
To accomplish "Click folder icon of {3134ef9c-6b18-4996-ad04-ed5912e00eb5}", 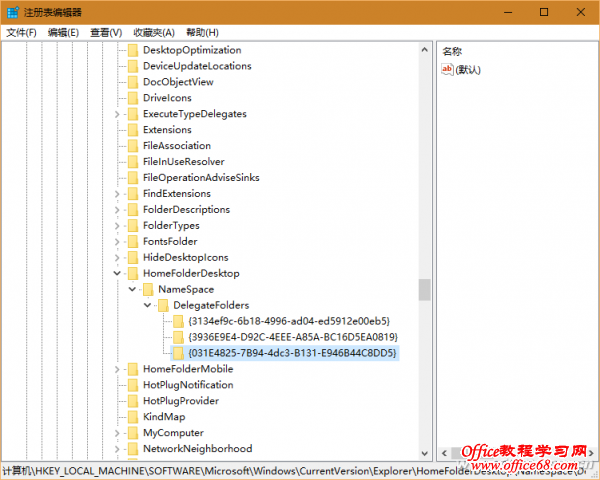I will [178, 321].
